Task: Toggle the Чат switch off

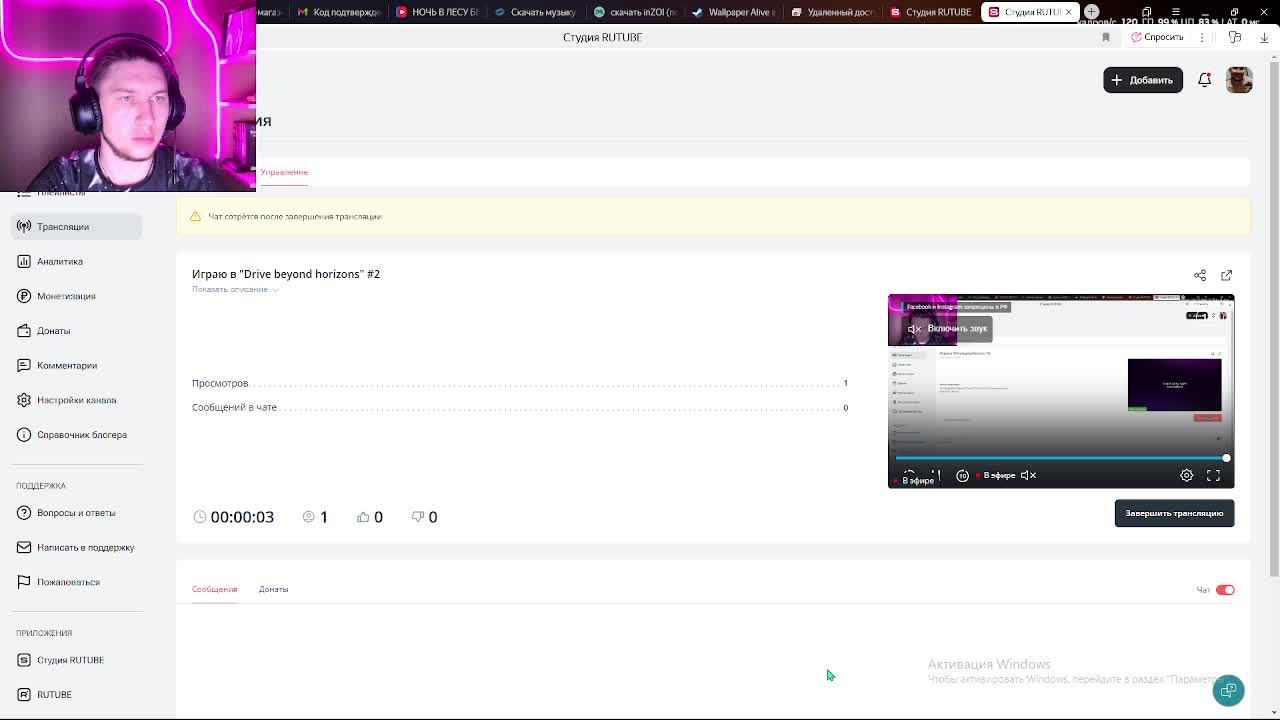Action: (x=1225, y=590)
